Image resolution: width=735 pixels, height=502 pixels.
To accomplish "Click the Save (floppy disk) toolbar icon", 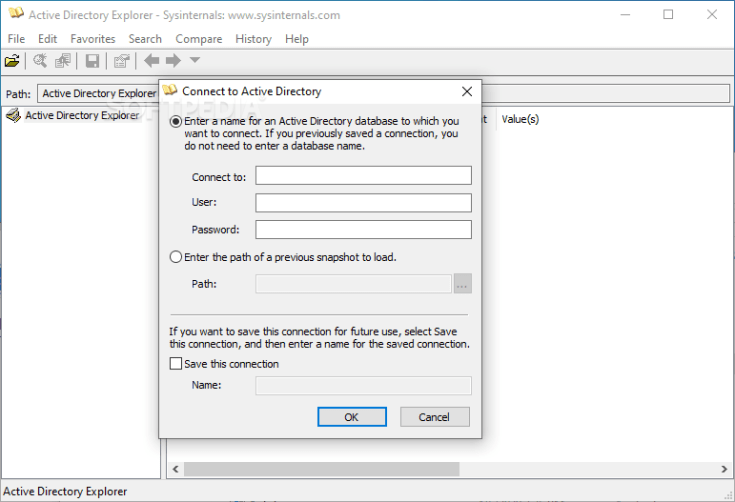I will coord(92,60).
